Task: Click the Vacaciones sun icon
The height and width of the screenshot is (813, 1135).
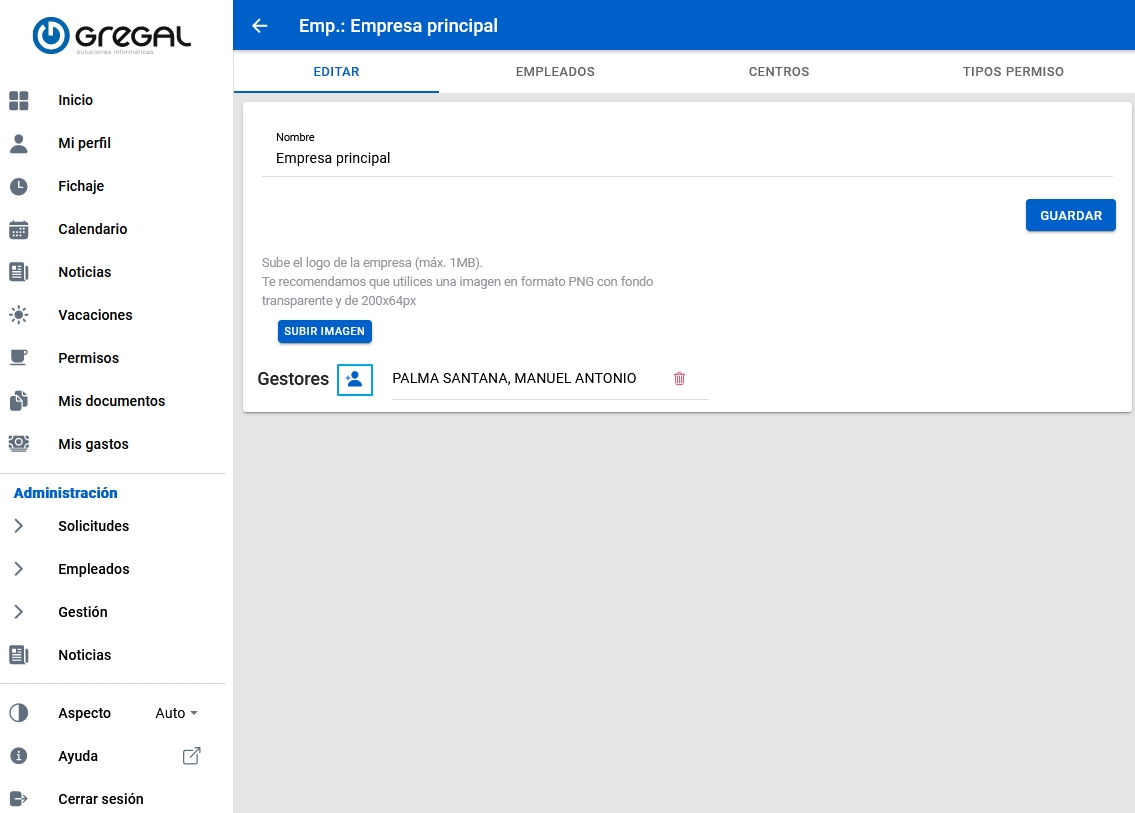Action: [19, 315]
